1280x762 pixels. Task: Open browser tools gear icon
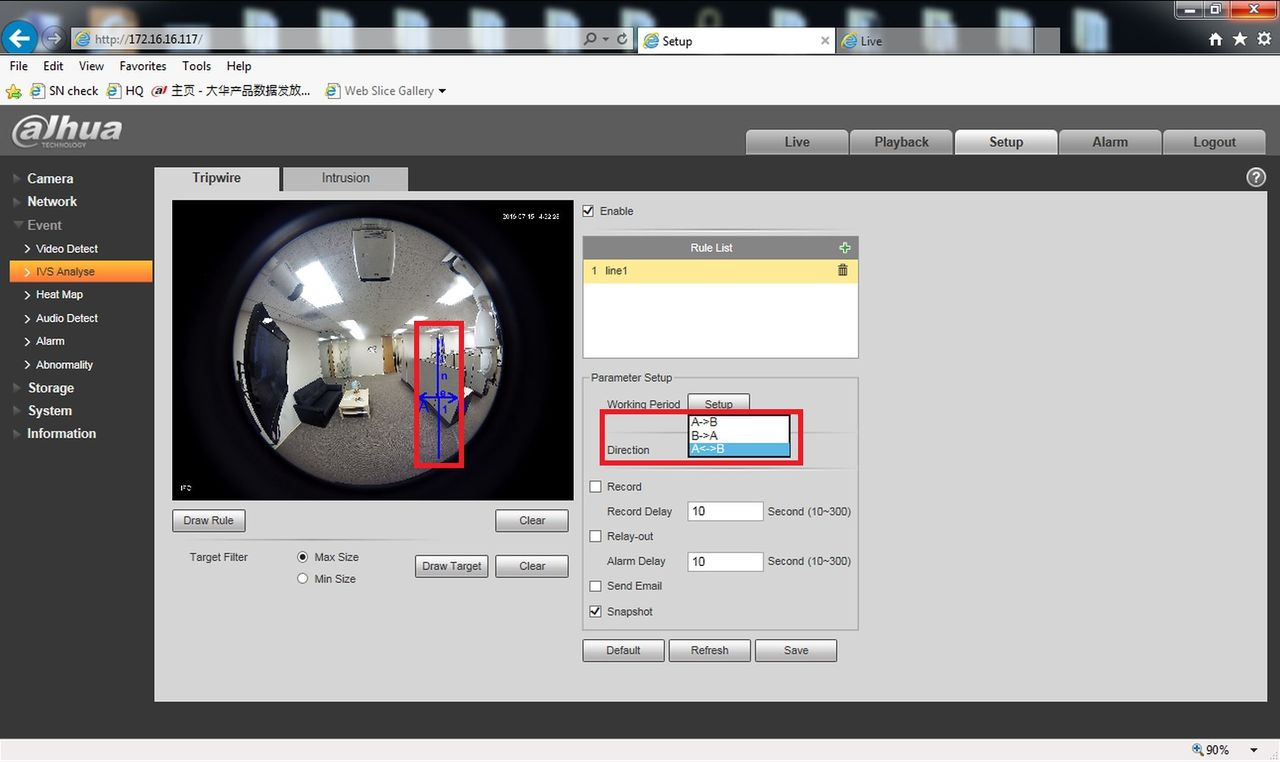pyautogui.click(x=1264, y=39)
